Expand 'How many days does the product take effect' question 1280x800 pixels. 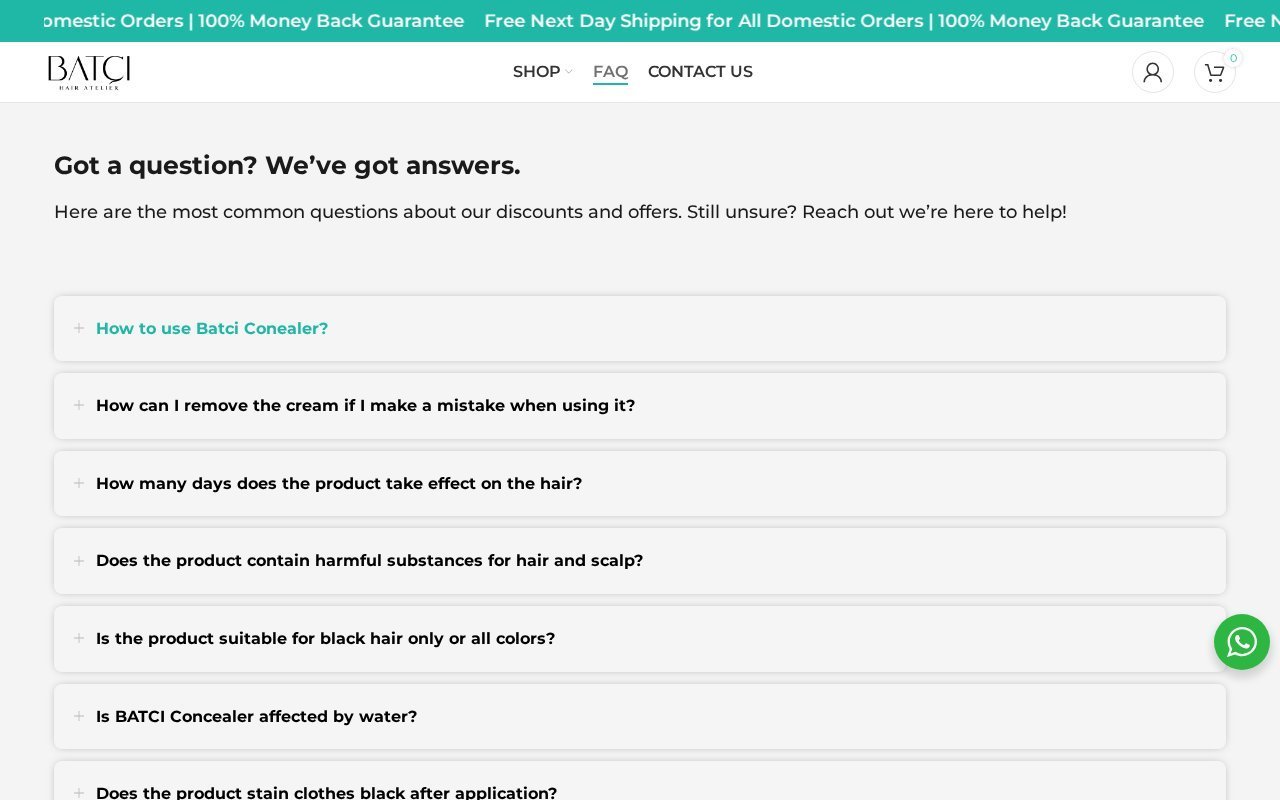pyautogui.click(x=640, y=484)
